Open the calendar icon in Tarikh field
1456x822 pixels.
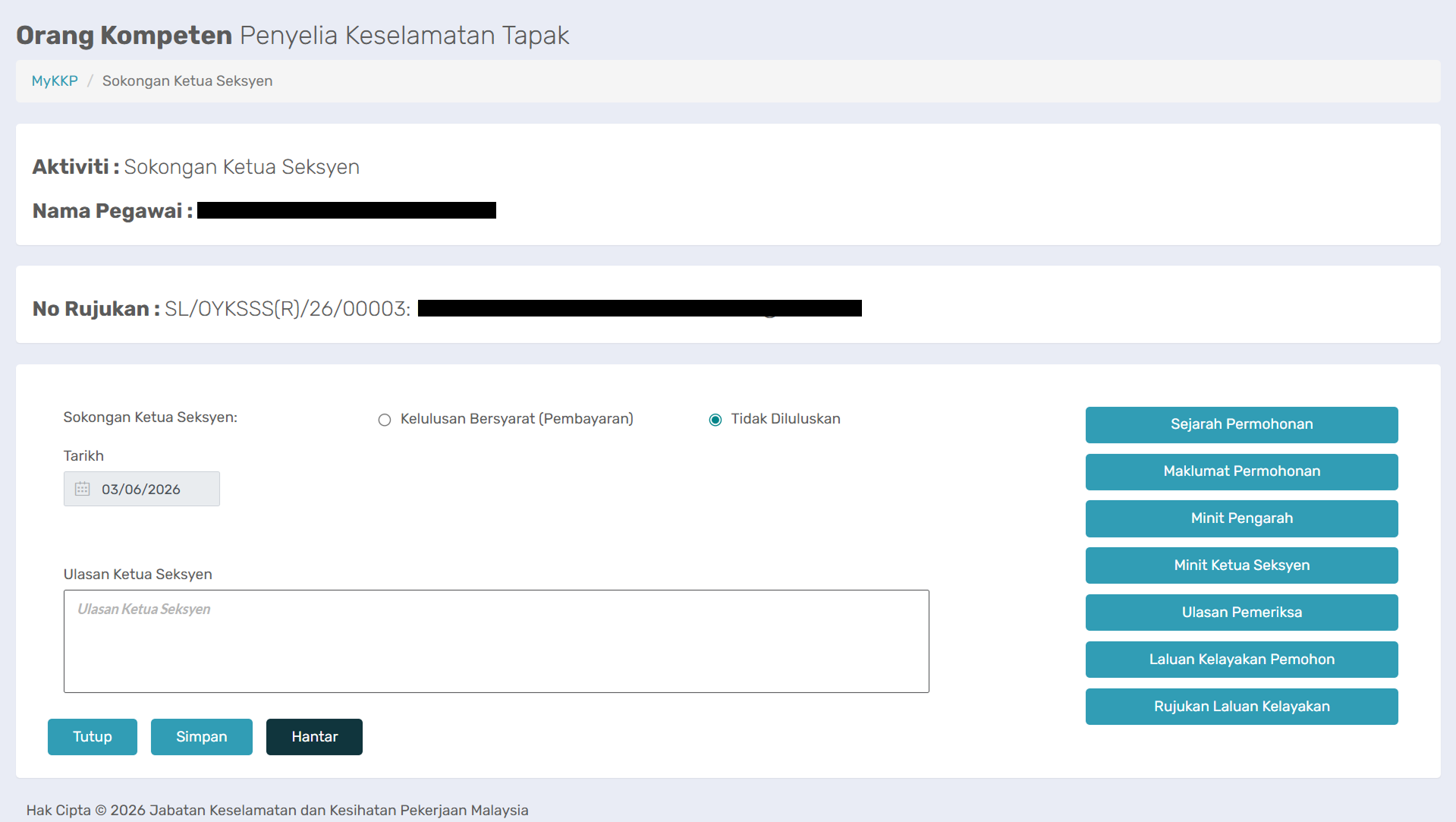tap(82, 489)
